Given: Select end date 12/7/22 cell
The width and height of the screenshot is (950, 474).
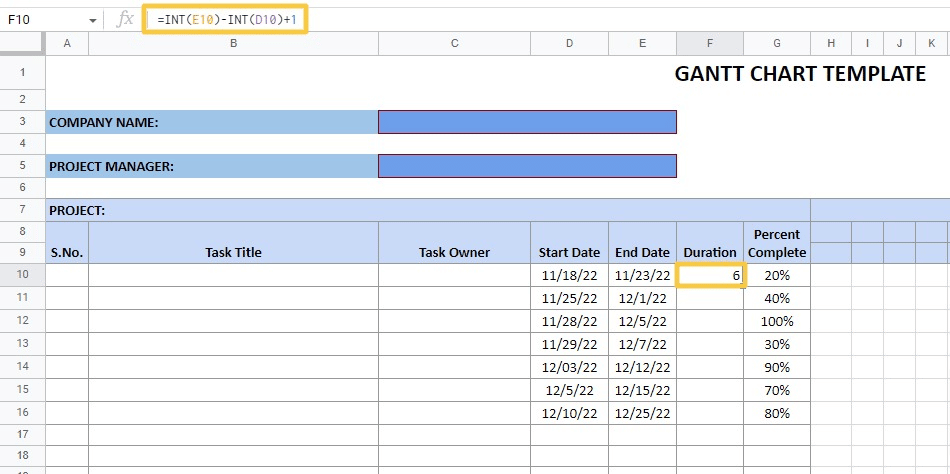Looking at the screenshot, I should pos(642,344).
